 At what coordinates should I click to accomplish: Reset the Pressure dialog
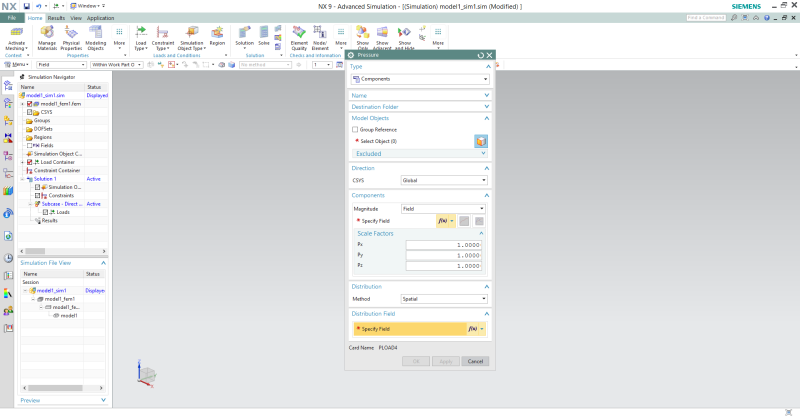[480, 55]
